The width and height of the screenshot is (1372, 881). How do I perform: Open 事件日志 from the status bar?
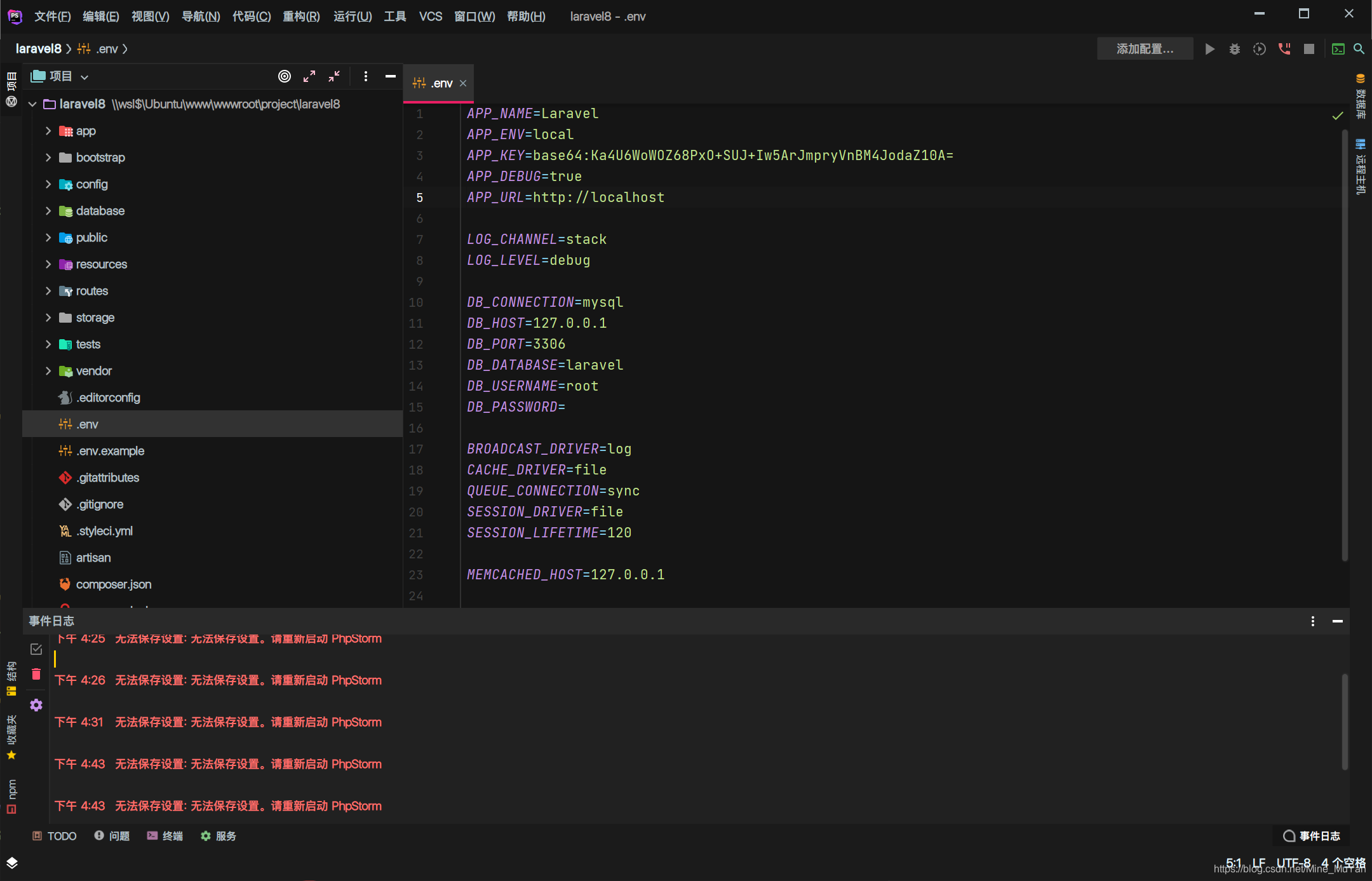click(1314, 836)
